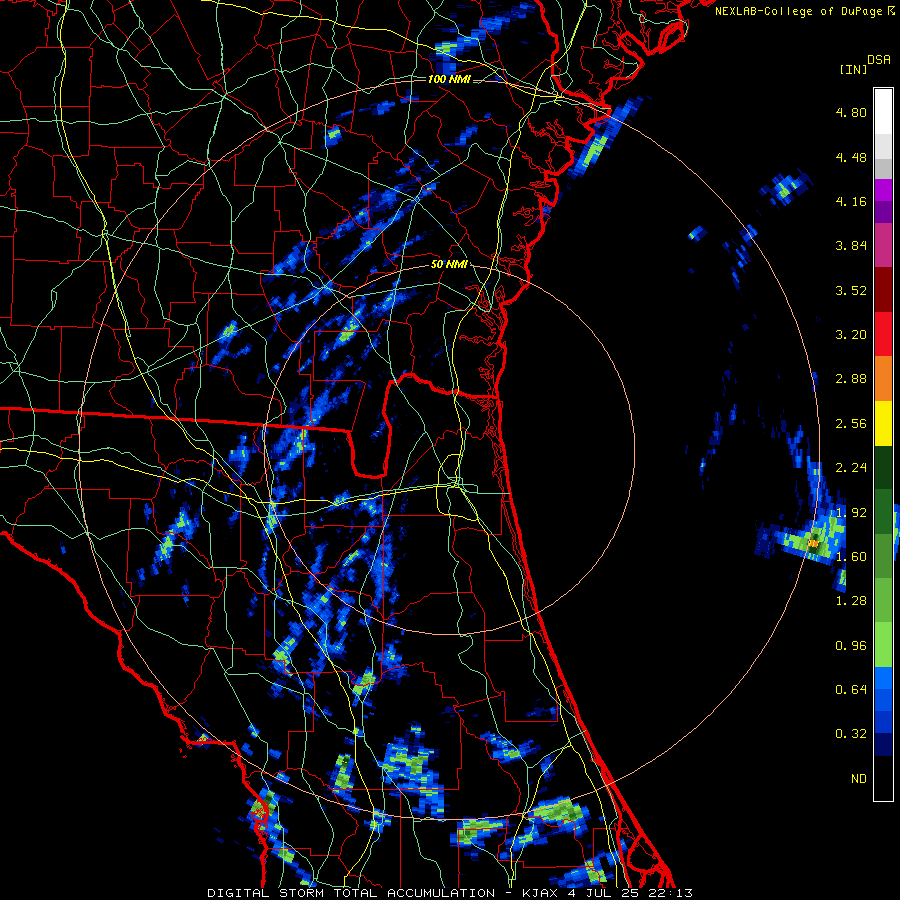The height and width of the screenshot is (900, 900).
Task: Select the 3.20 legend value
Action: pyautogui.click(x=851, y=335)
